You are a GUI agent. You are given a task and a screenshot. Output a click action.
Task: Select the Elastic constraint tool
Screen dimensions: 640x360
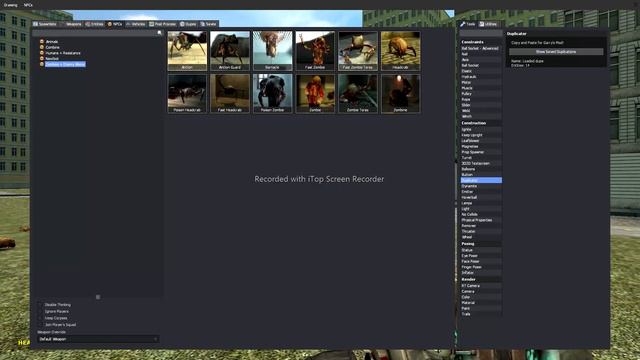point(481,71)
